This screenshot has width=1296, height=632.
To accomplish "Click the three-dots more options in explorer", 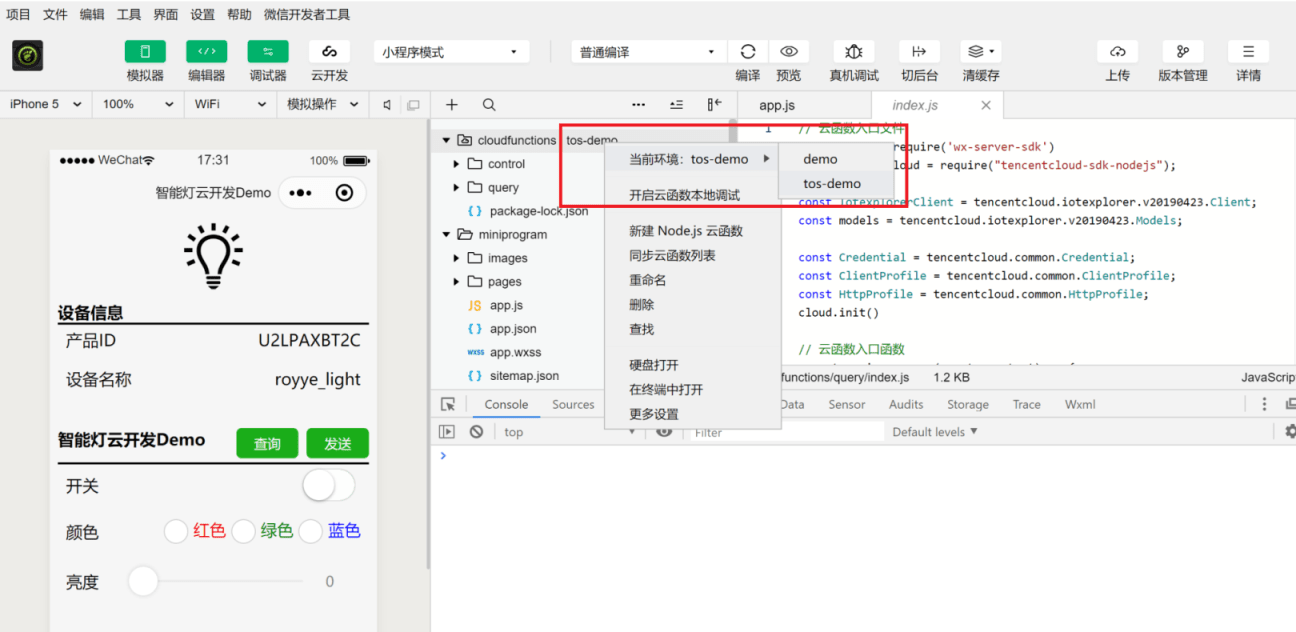I will point(639,104).
